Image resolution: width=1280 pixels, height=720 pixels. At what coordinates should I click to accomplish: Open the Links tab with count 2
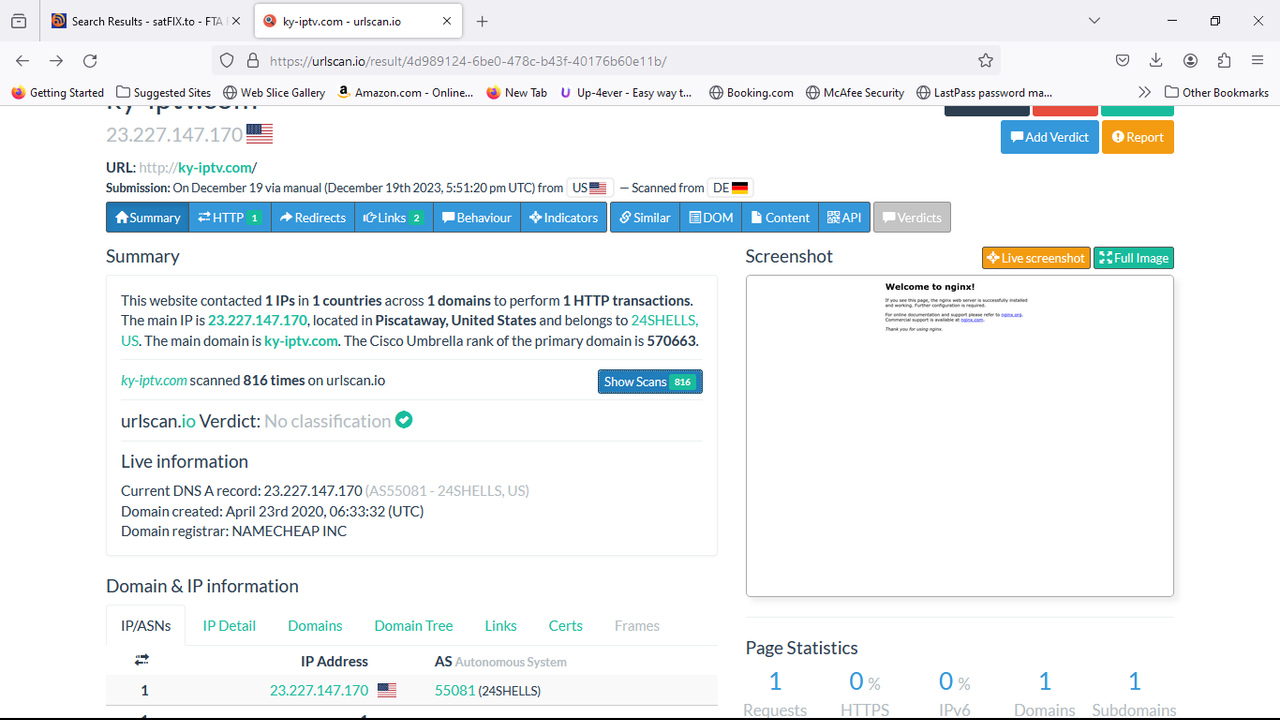tap(394, 217)
